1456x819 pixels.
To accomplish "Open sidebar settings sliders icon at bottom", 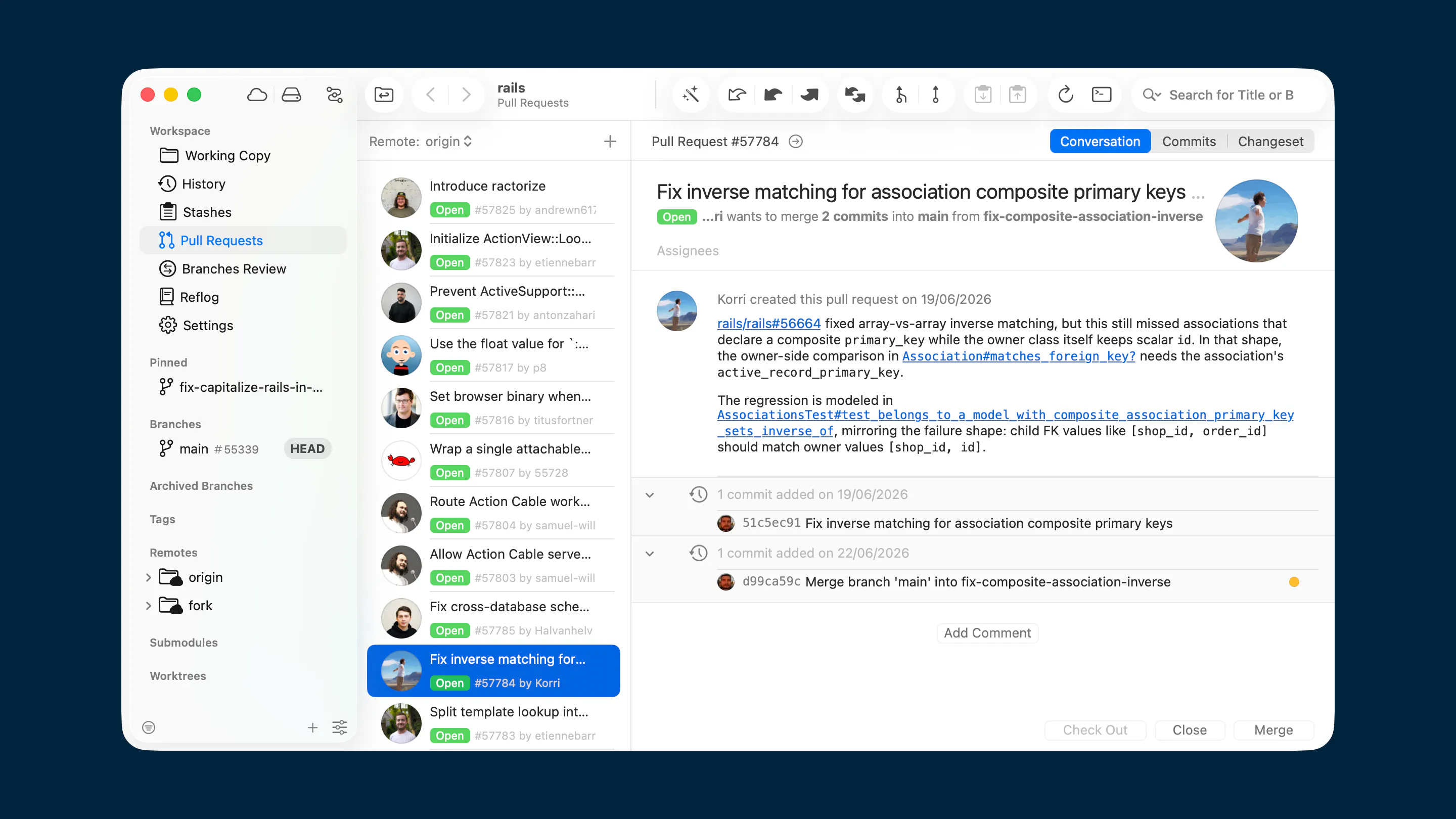I will tap(340, 727).
